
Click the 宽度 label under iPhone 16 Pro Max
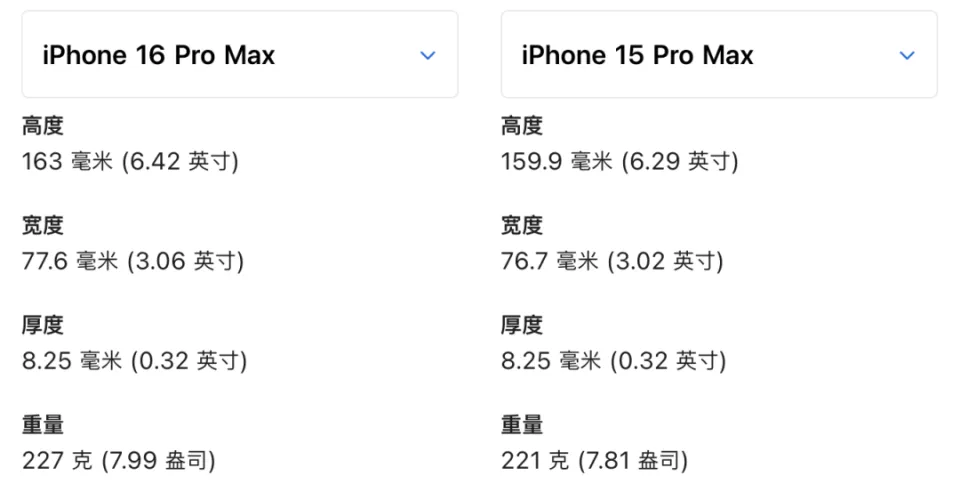(43, 226)
